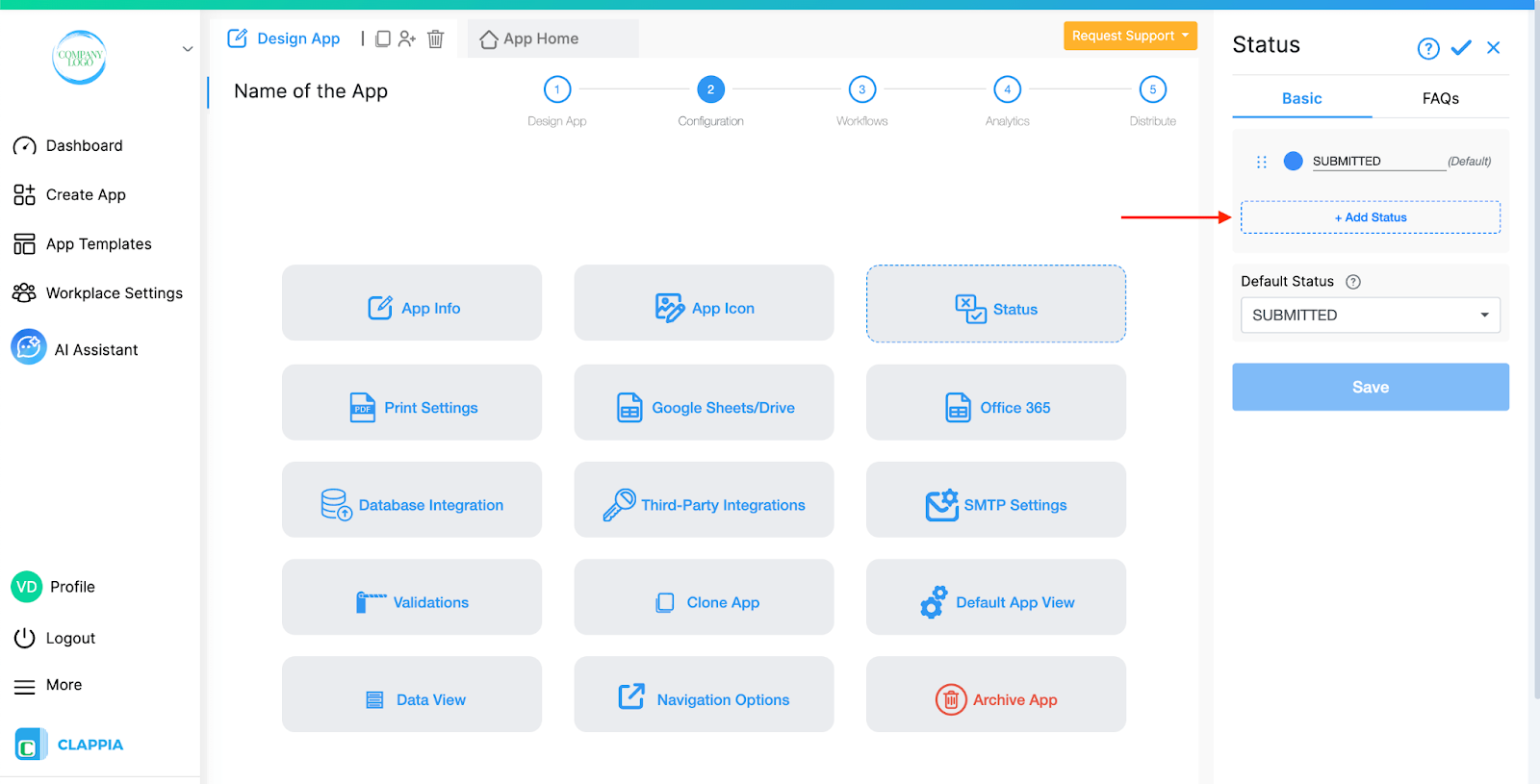Click the Save button
The width and height of the screenshot is (1540, 784).
[x=1371, y=387]
